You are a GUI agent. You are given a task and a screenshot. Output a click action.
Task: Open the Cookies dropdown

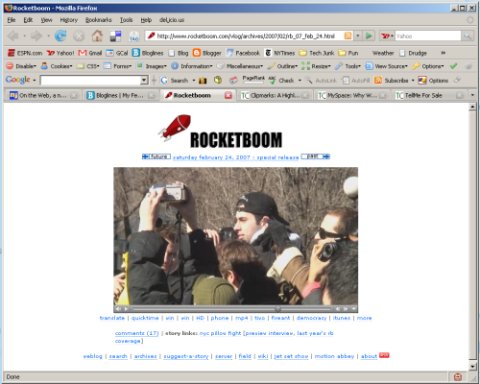point(57,66)
